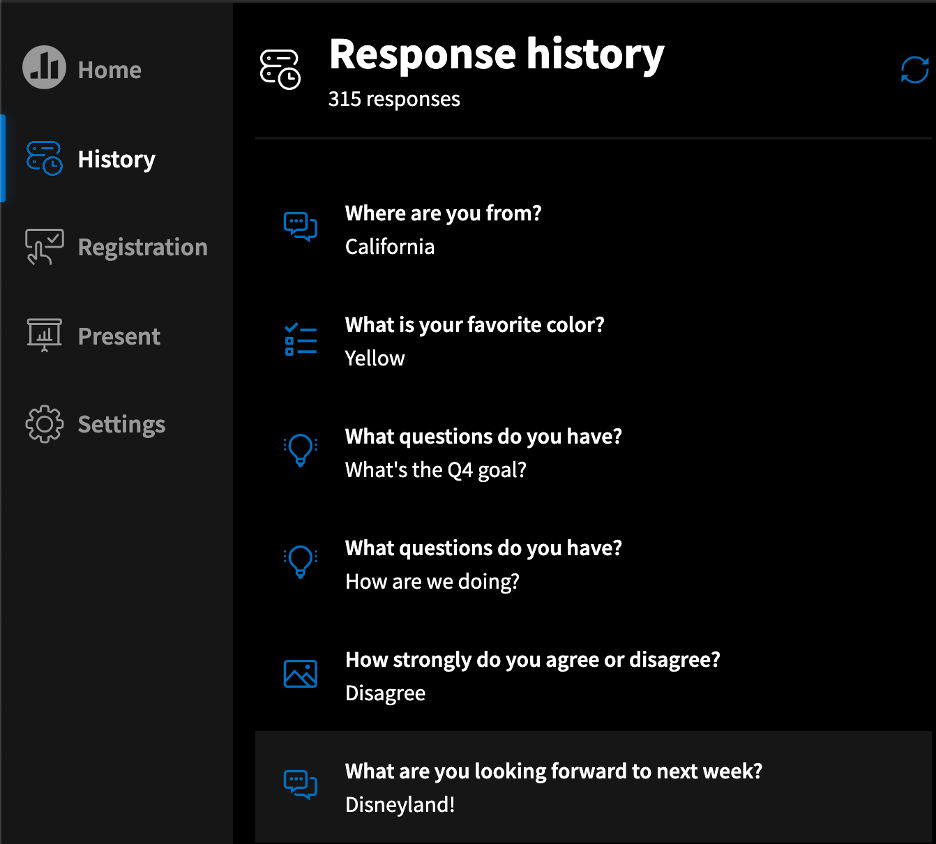Image resolution: width=936 pixels, height=844 pixels.
Task: Click the Present easel icon
Action: pyautogui.click(x=44, y=335)
